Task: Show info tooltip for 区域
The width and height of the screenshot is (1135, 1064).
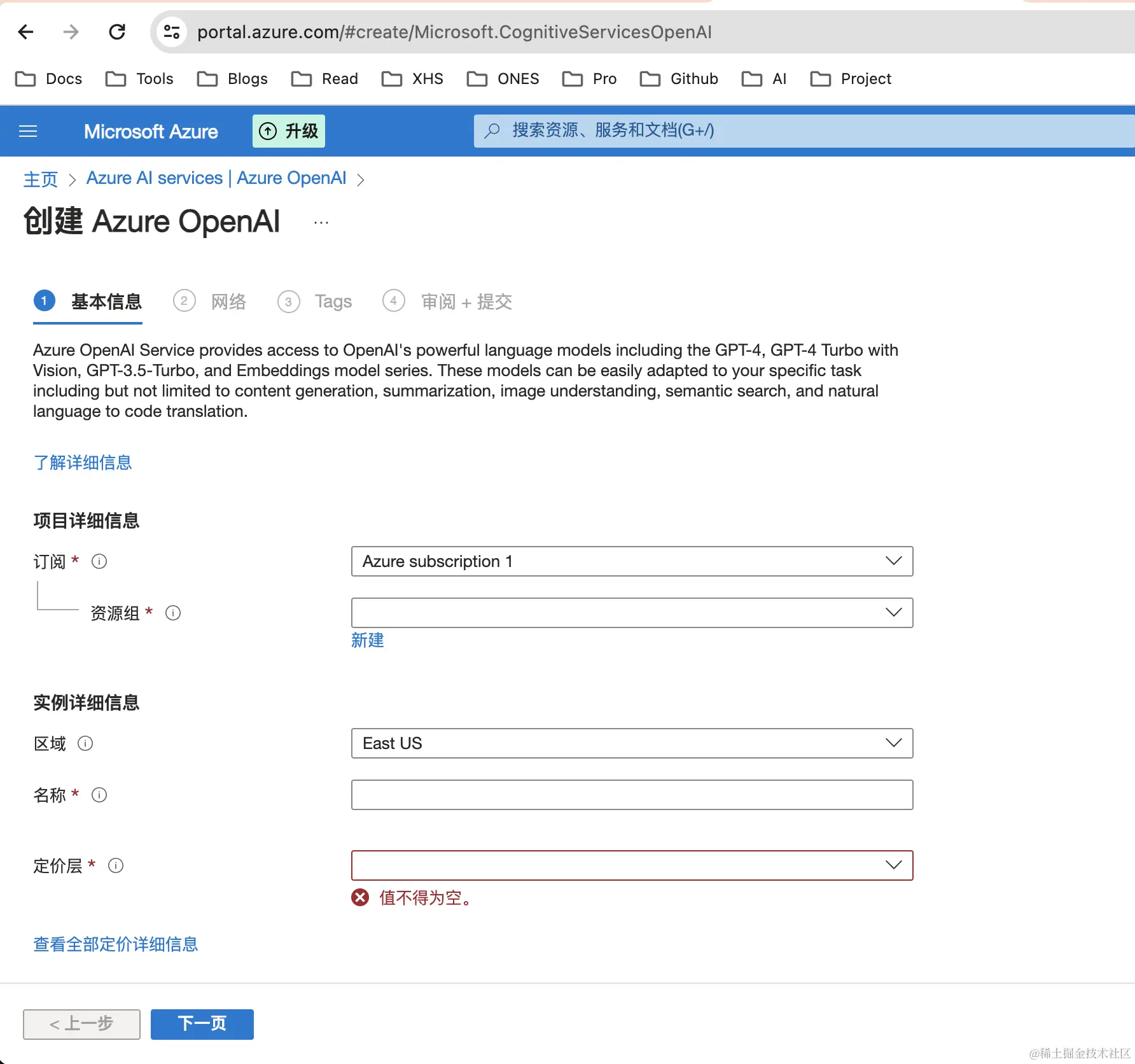Action: pos(85,743)
